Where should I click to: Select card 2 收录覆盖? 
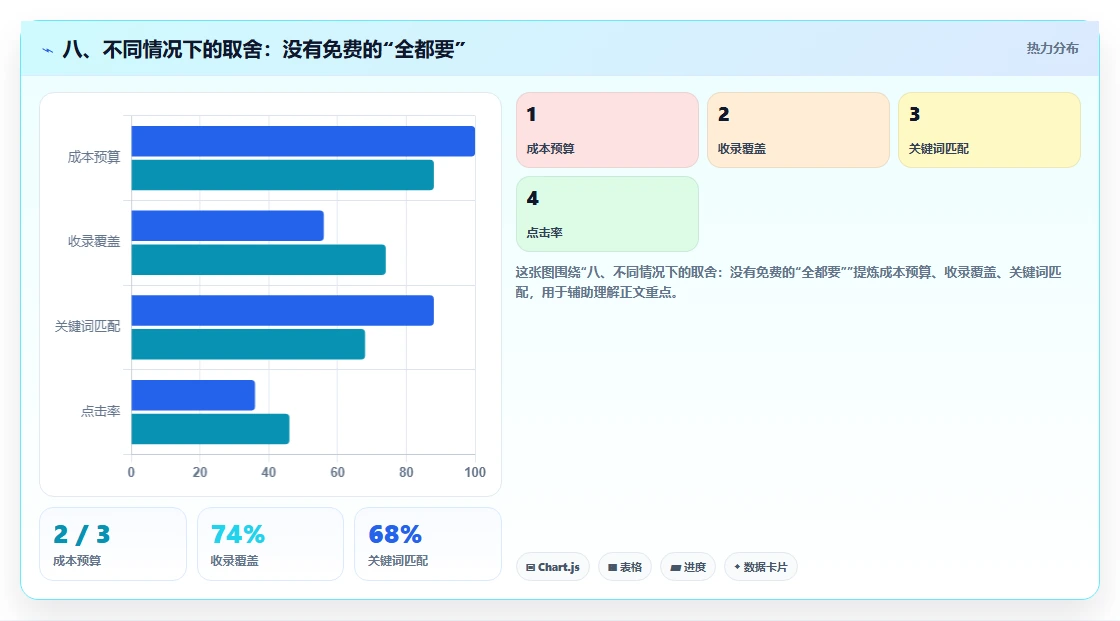pyautogui.click(x=799, y=130)
